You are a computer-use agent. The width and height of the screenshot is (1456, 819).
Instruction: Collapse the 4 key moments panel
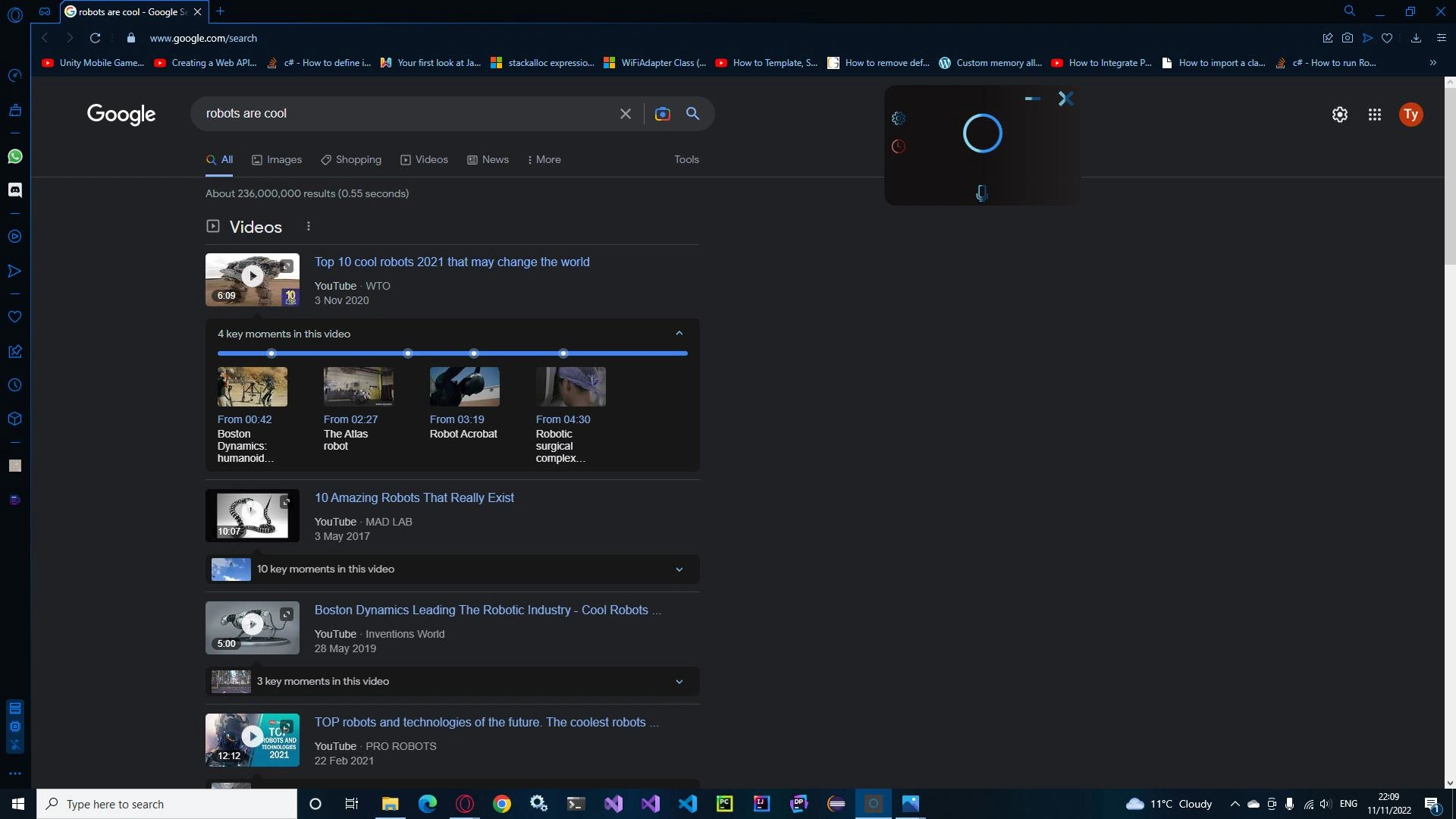click(x=679, y=334)
